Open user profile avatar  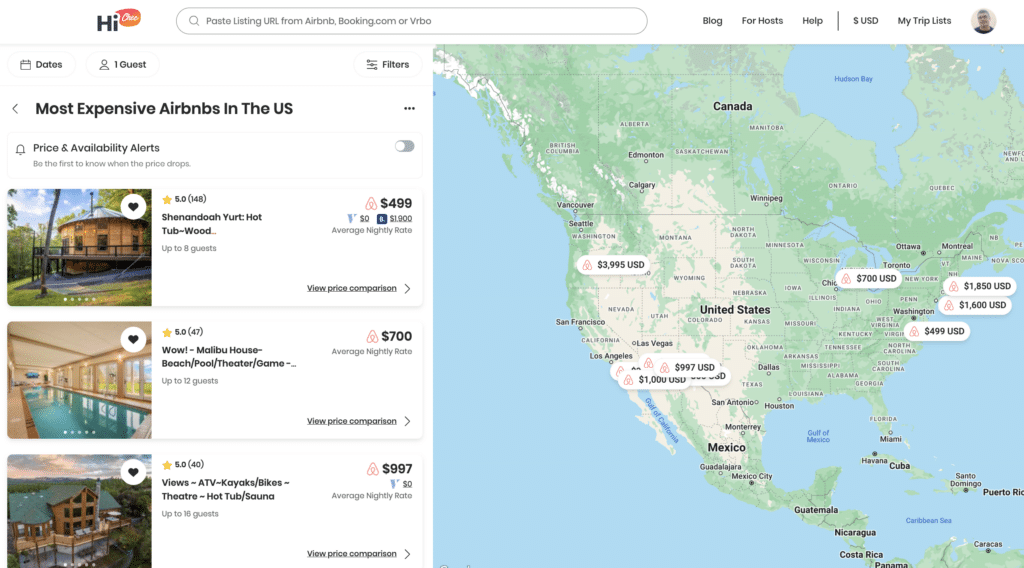(983, 21)
